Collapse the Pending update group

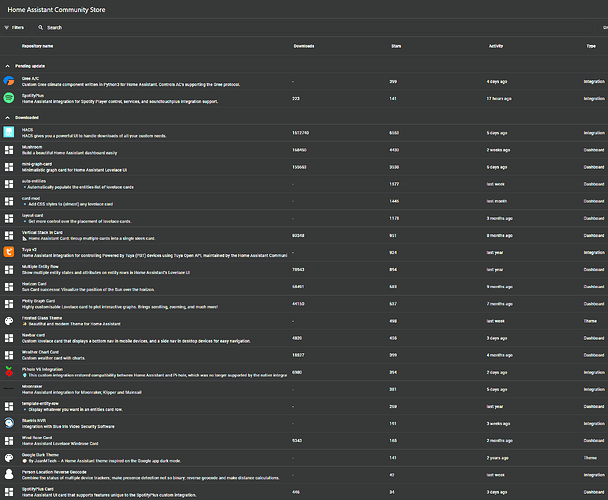point(7,63)
